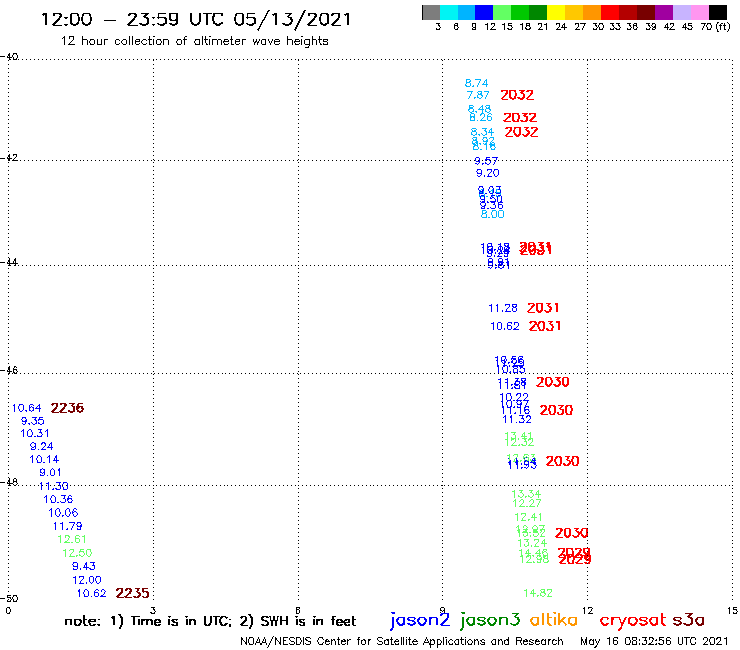The image size is (740, 650).
Task: Click the black swatch at the scale end
Action: click(x=717, y=12)
